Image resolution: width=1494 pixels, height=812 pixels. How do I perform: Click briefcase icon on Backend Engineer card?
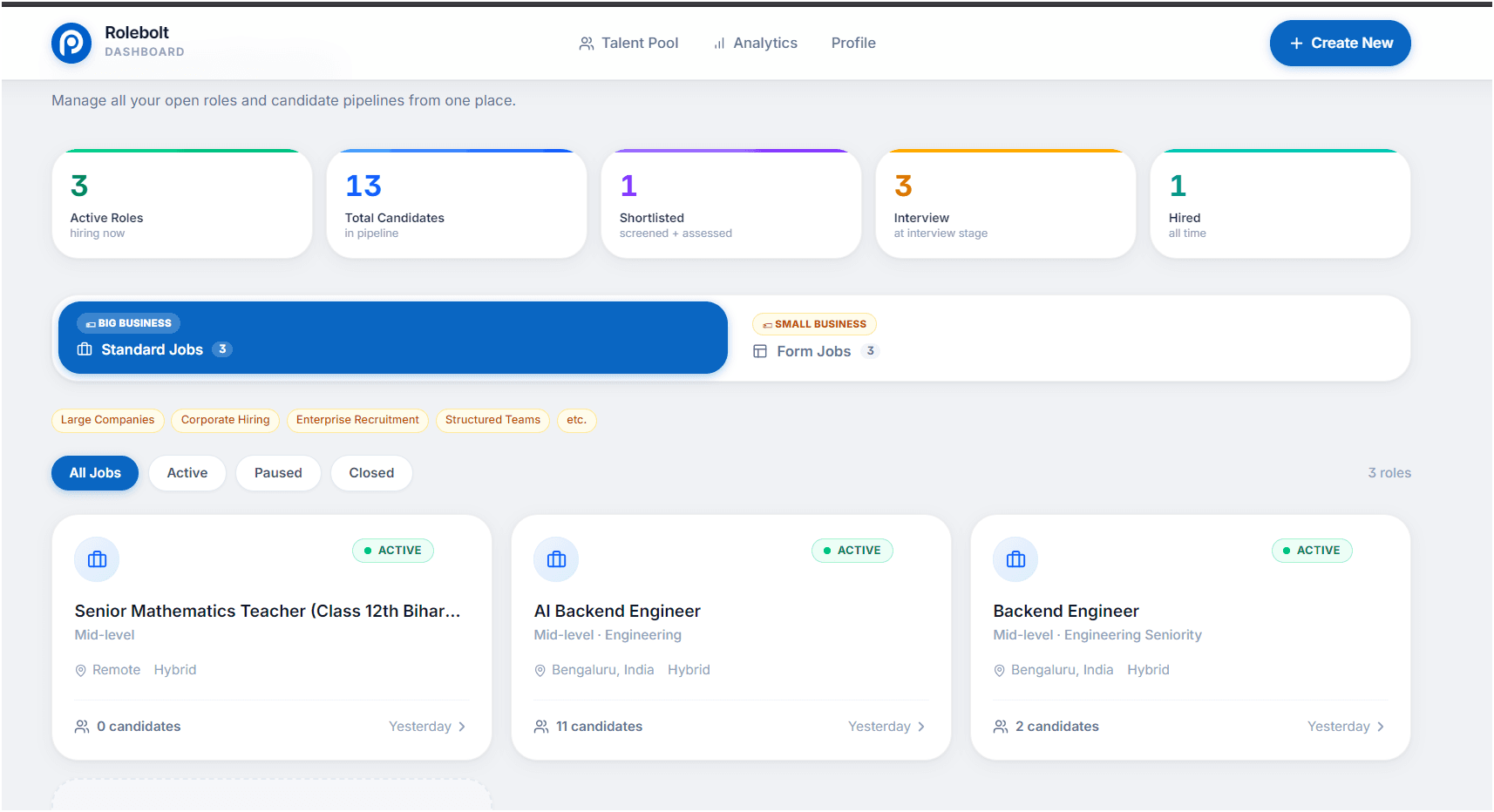click(1015, 559)
